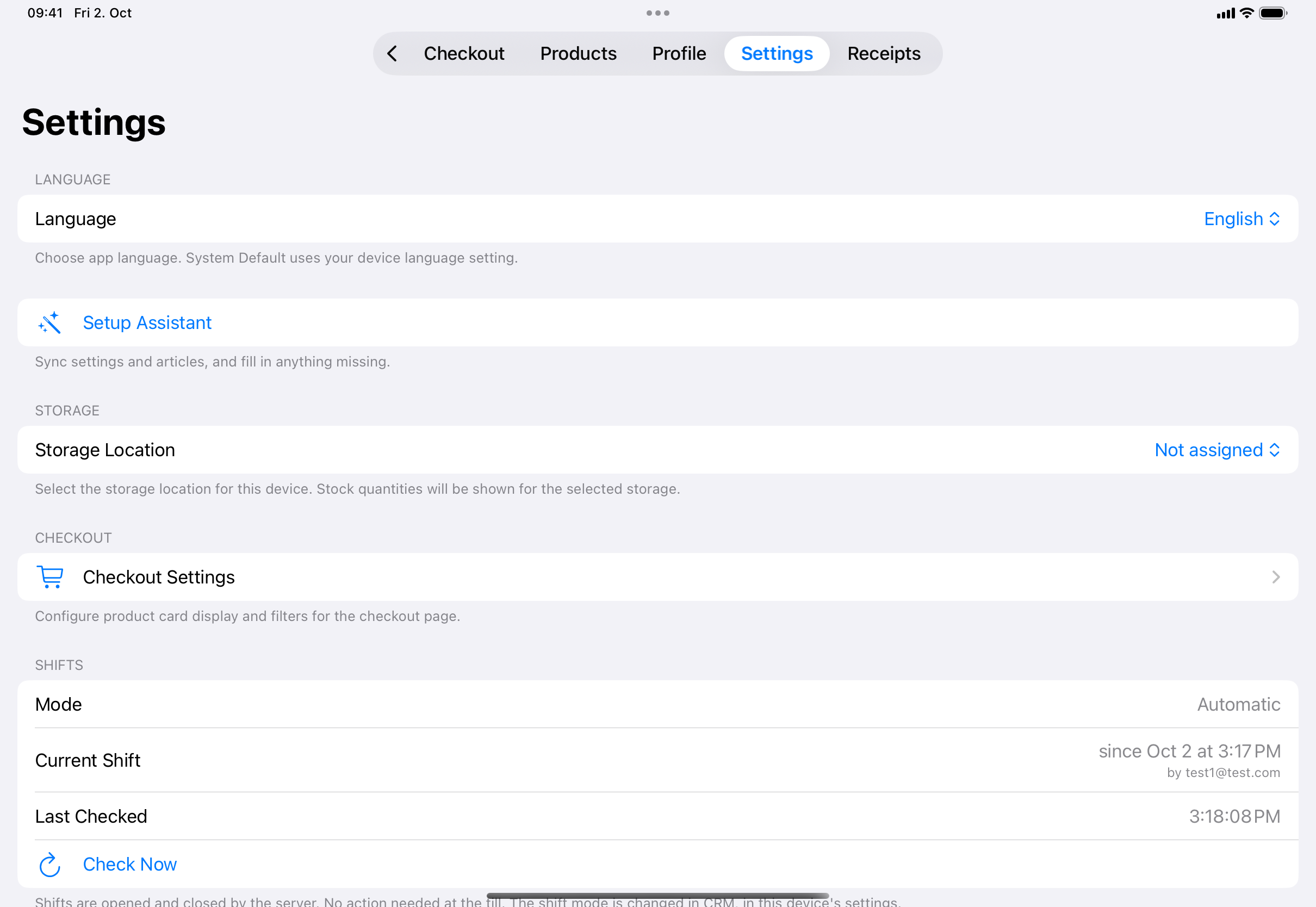Tap the cellular signal bars icon
1316x907 pixels.
click(1226, 13)
